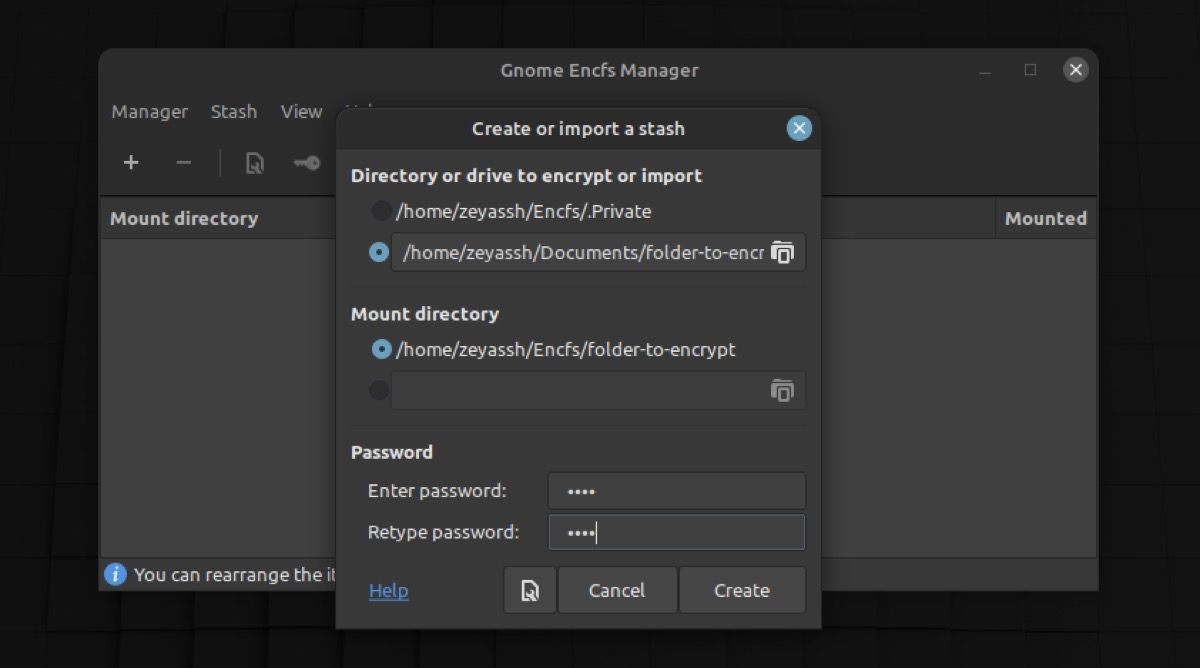Select the document properties toolbar icon
This screenshot has height=668, width=1200.
coord(254,163)
